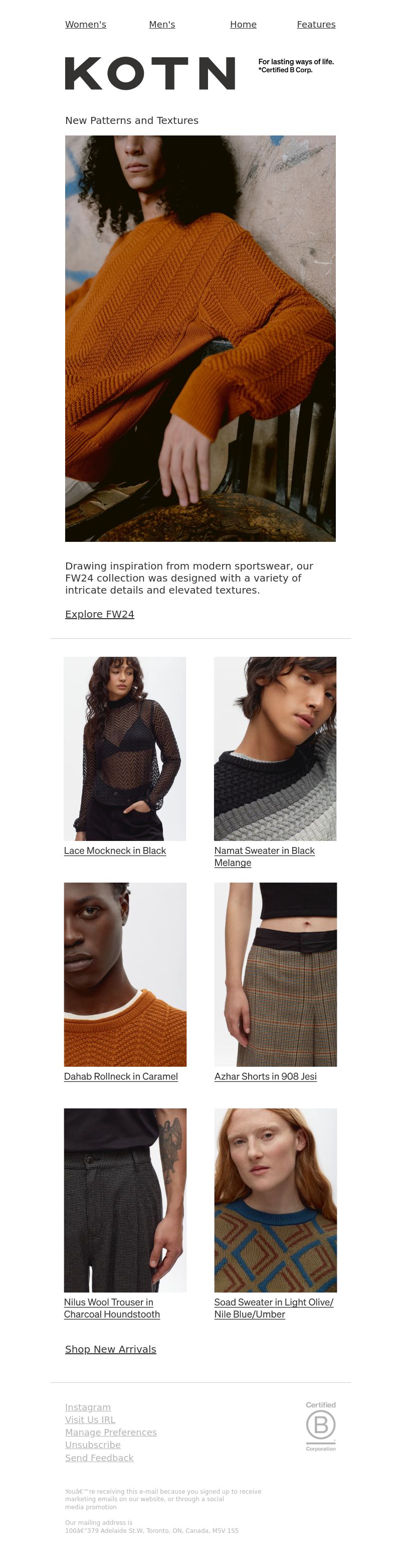Click the Unsubscribe link

(x=93, y=1445)
